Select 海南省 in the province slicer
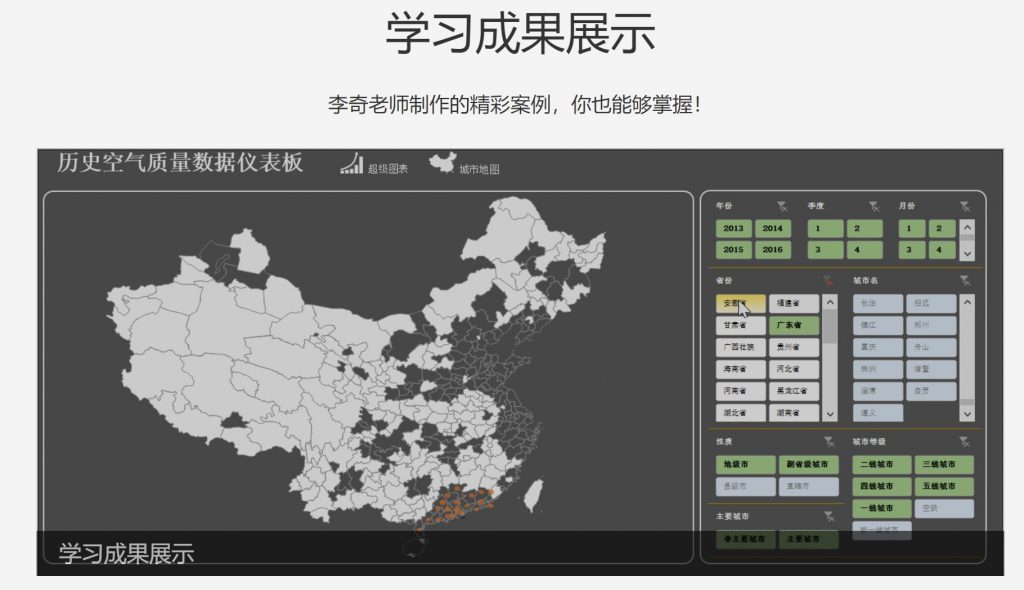The image size is (1024, 590). coord(741,369)
